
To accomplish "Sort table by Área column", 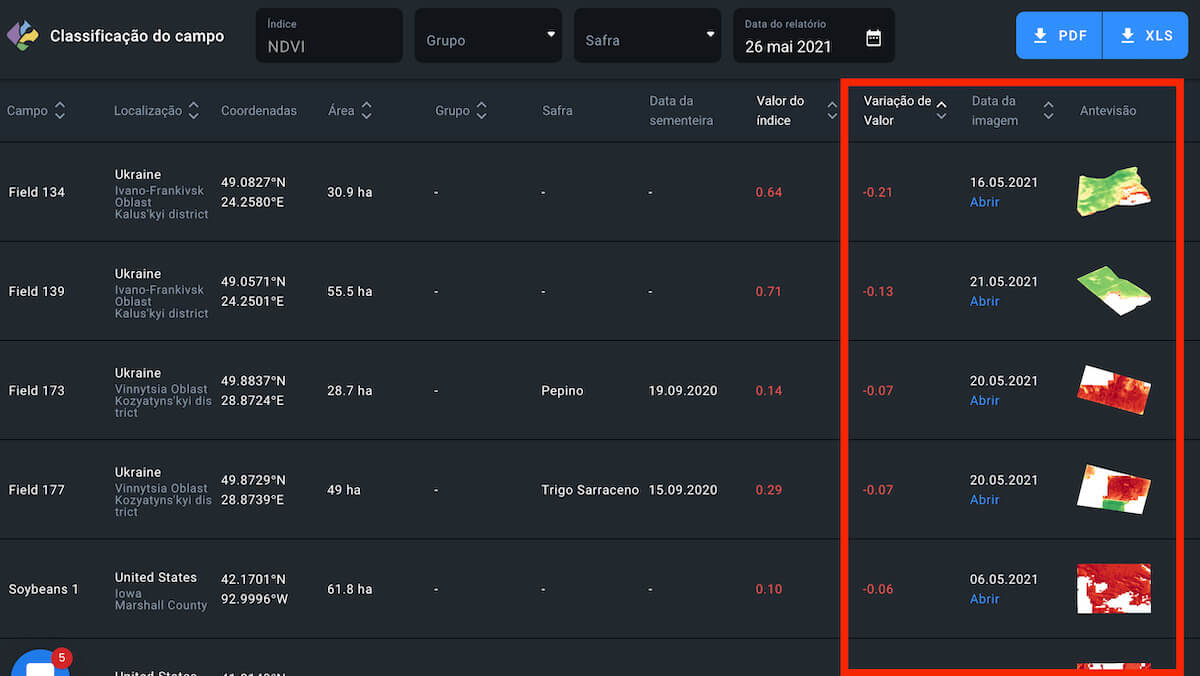I will 367,111.
